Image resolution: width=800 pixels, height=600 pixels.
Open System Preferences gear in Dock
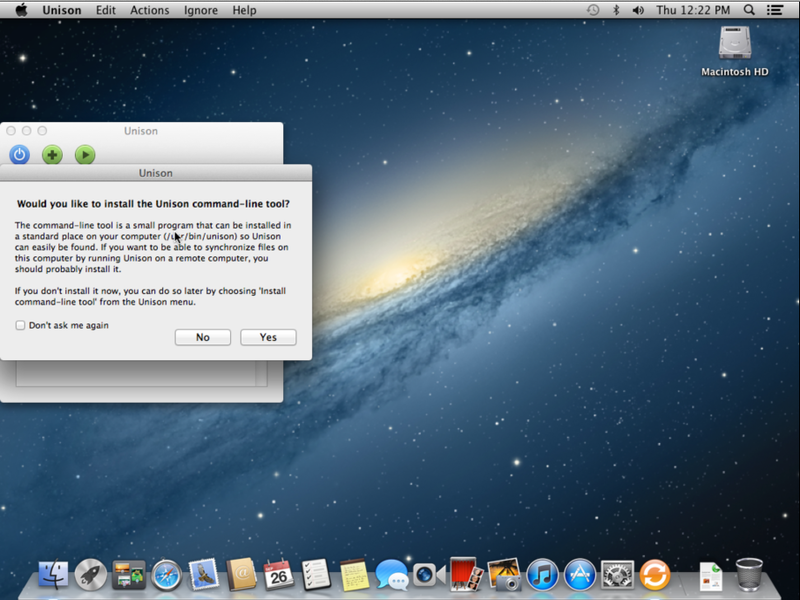pos(617,574)
